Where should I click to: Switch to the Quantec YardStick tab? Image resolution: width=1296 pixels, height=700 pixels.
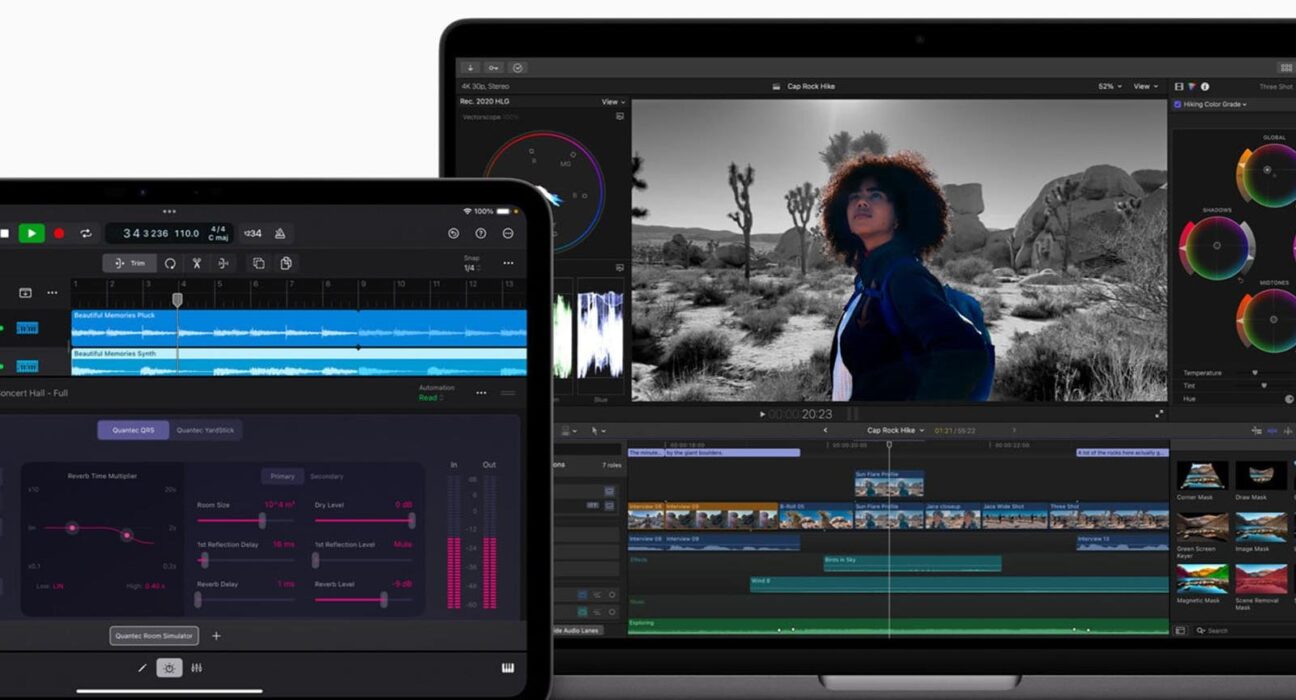(x=206, y=430)
